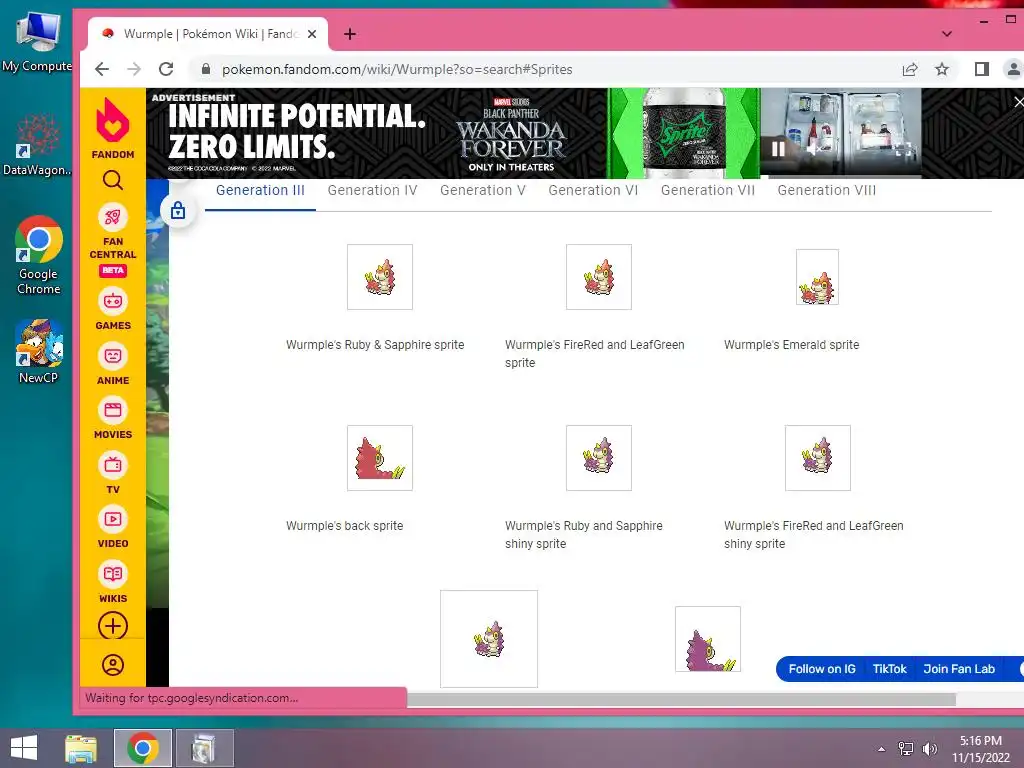The image size is (1024, 768).
Task: Open the taskbar clock and date
Action: coord(981,749)
